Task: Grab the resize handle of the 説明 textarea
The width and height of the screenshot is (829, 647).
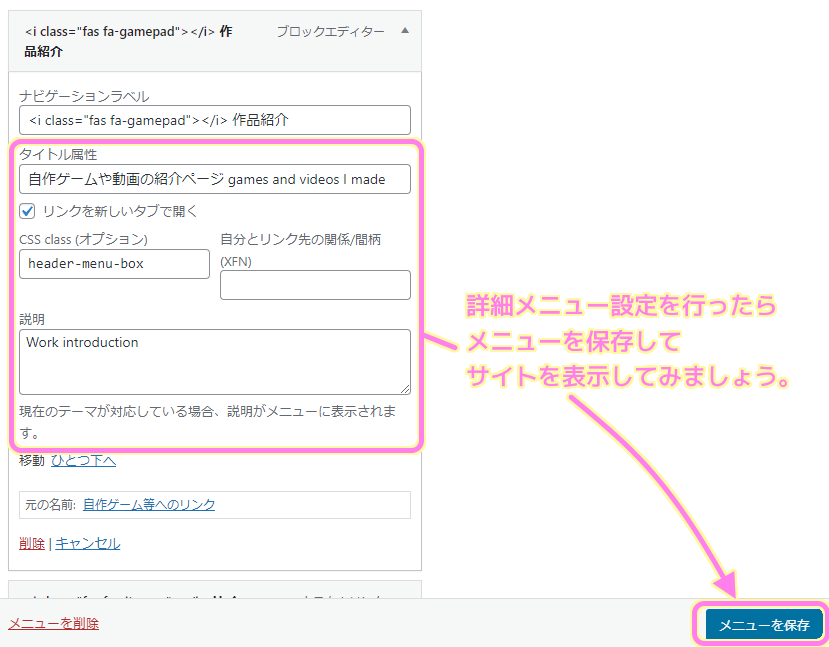Action: coord(405,389)
